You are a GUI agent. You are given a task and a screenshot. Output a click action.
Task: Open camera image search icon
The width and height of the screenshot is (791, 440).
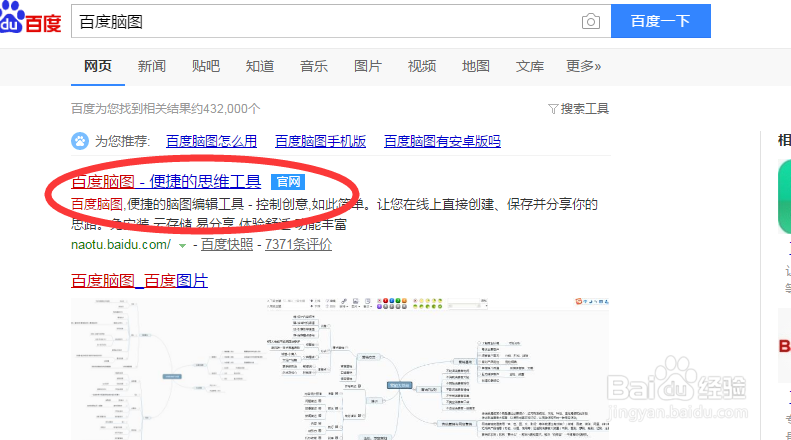(x=591, y=21)
